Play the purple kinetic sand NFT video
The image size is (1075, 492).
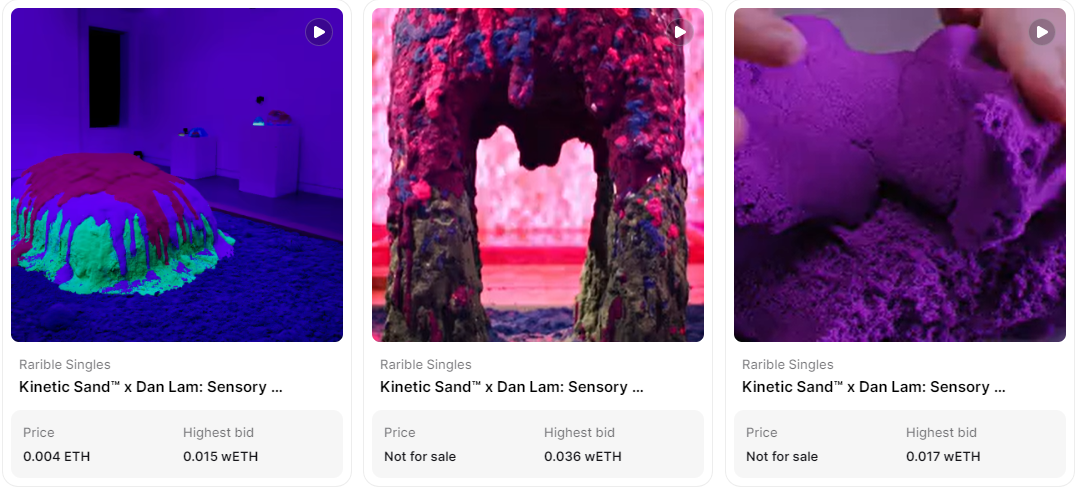coord(1041,32)
